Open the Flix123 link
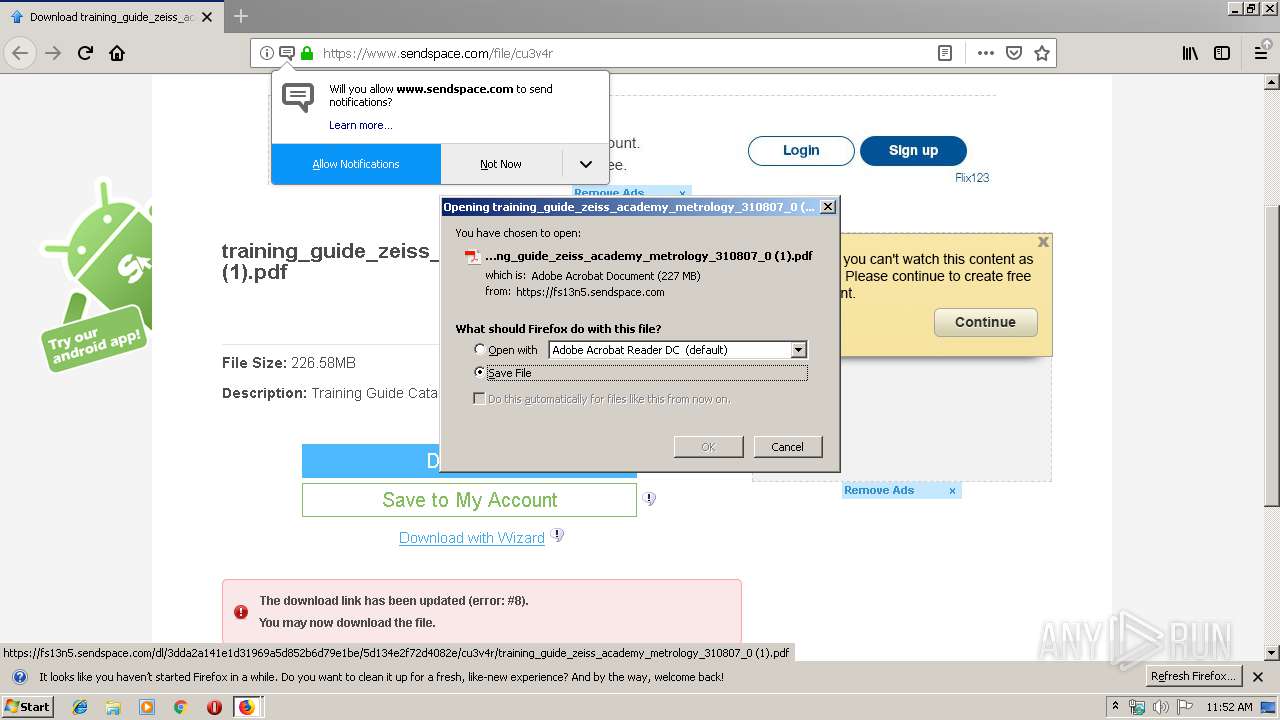The image size is (1280, 720). click(972, 178)
